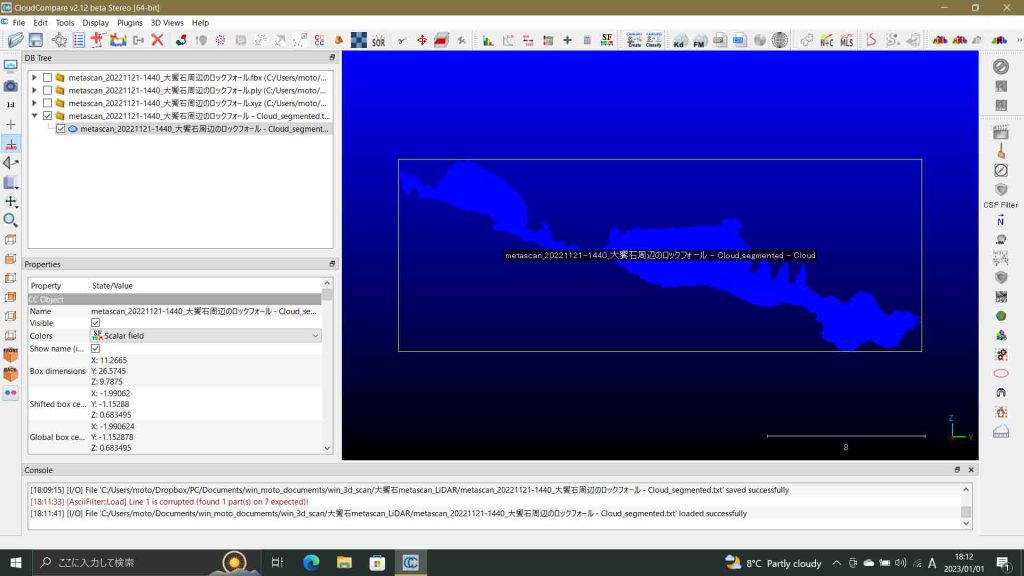The height and width of the screenshot is (576, 1024).
Task: Select the Cloud_segment cloud tree item
Action: (x=204, y=129)
